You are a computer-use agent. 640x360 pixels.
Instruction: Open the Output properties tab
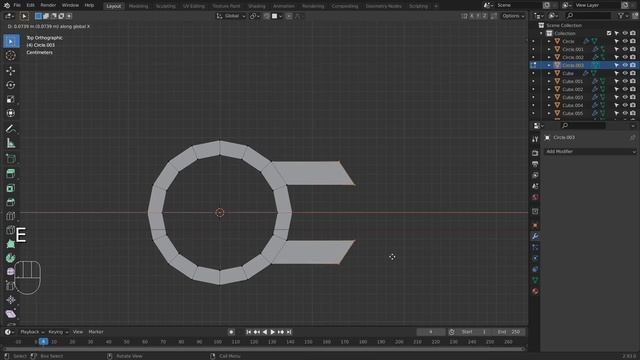[x=535, y=164]
